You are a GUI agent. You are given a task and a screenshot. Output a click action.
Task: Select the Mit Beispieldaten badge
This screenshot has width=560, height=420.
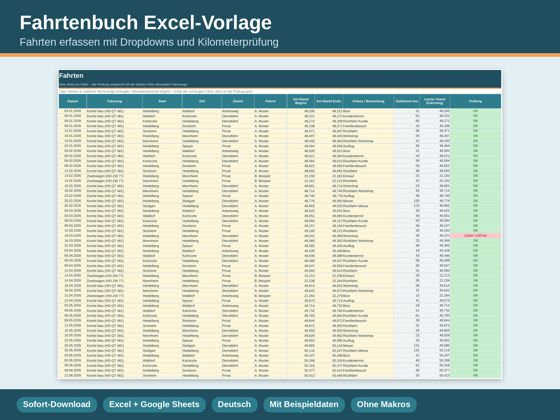pyautogui.click(x=304, y=404)
